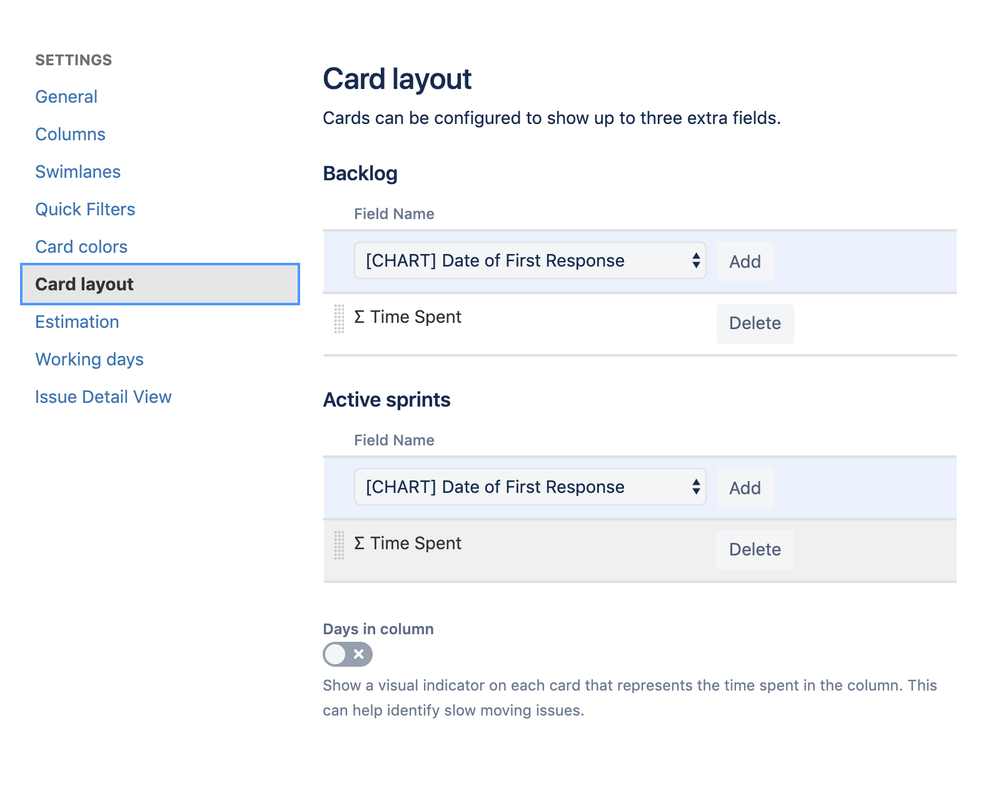Open Swimlanes settings page
The width and height of the screenshot is (998, 787).
click(78, 172)
